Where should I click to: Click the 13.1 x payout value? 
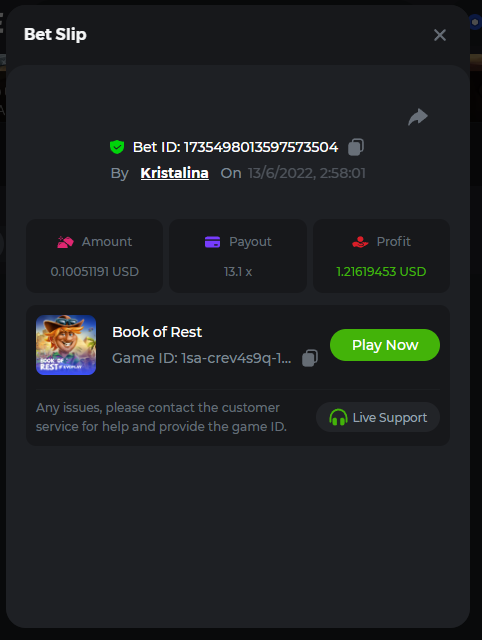(238, 271)
